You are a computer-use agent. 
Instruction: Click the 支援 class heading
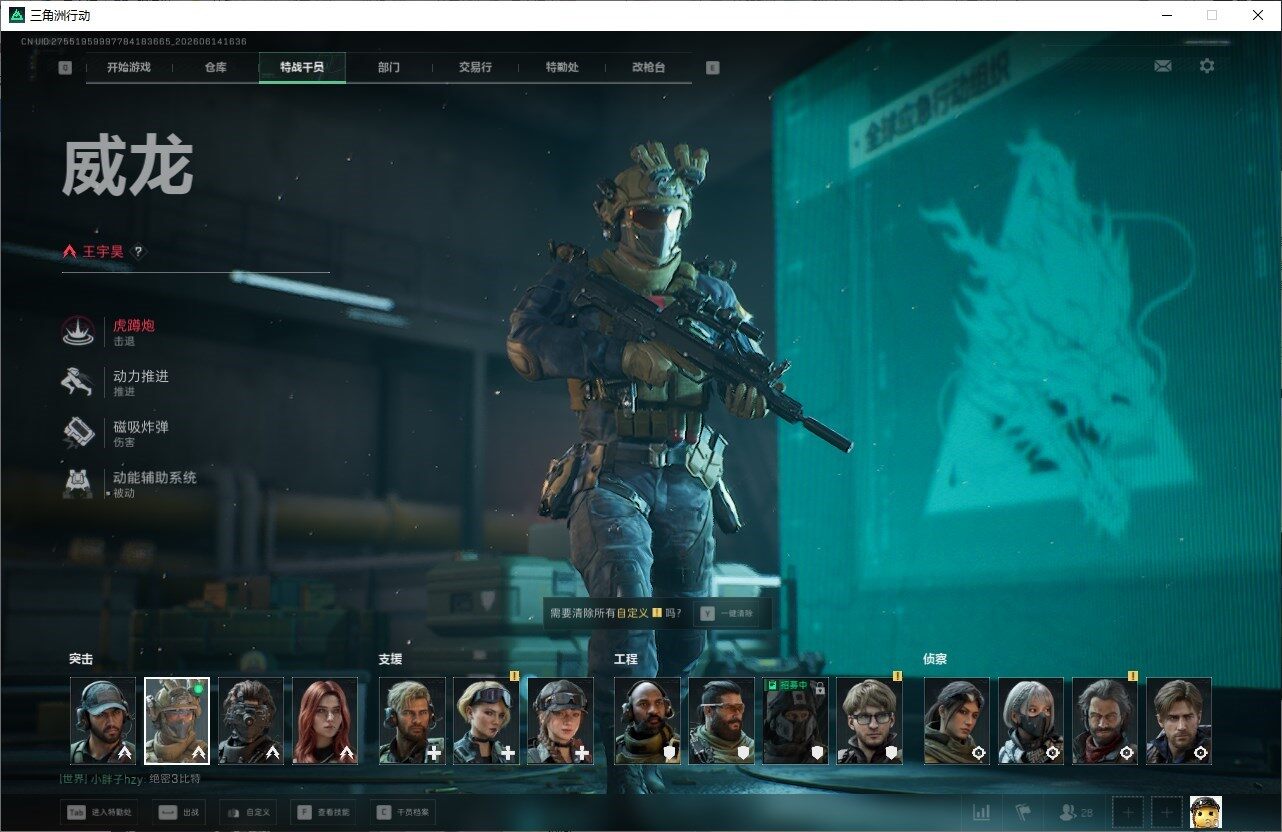pos(390,659)
